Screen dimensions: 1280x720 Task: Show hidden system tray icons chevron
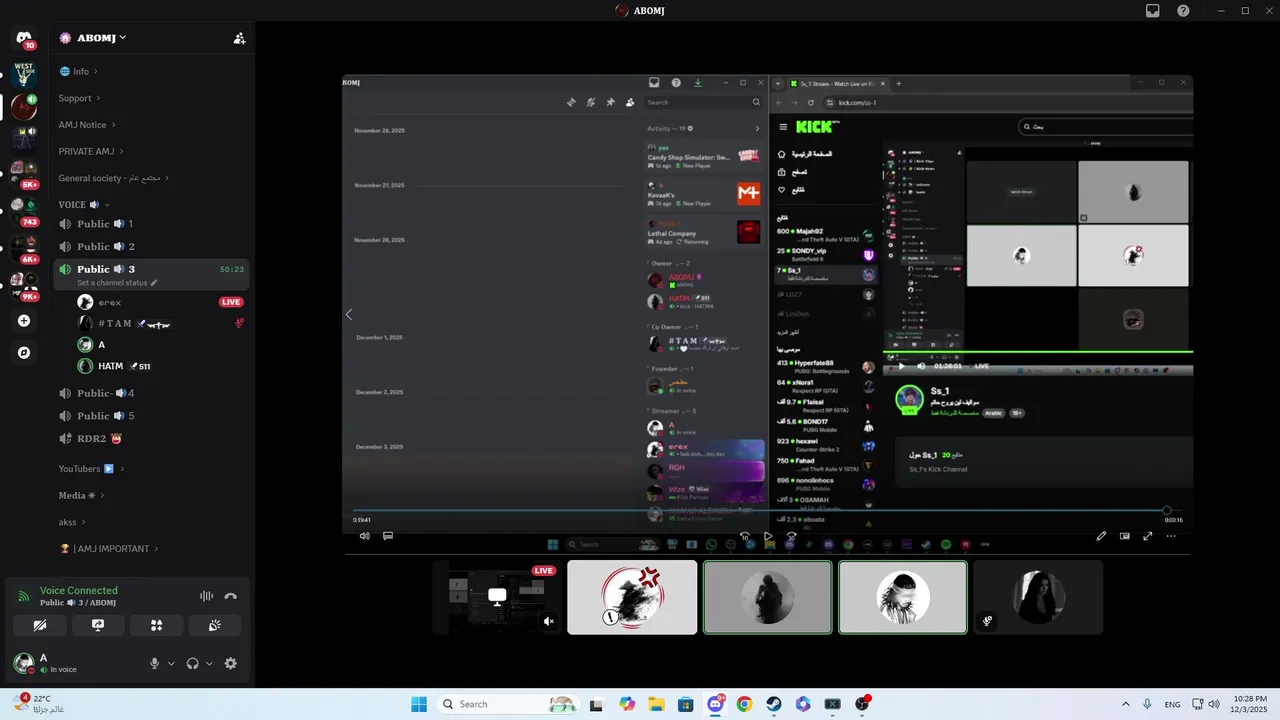tap(1126, 704)
